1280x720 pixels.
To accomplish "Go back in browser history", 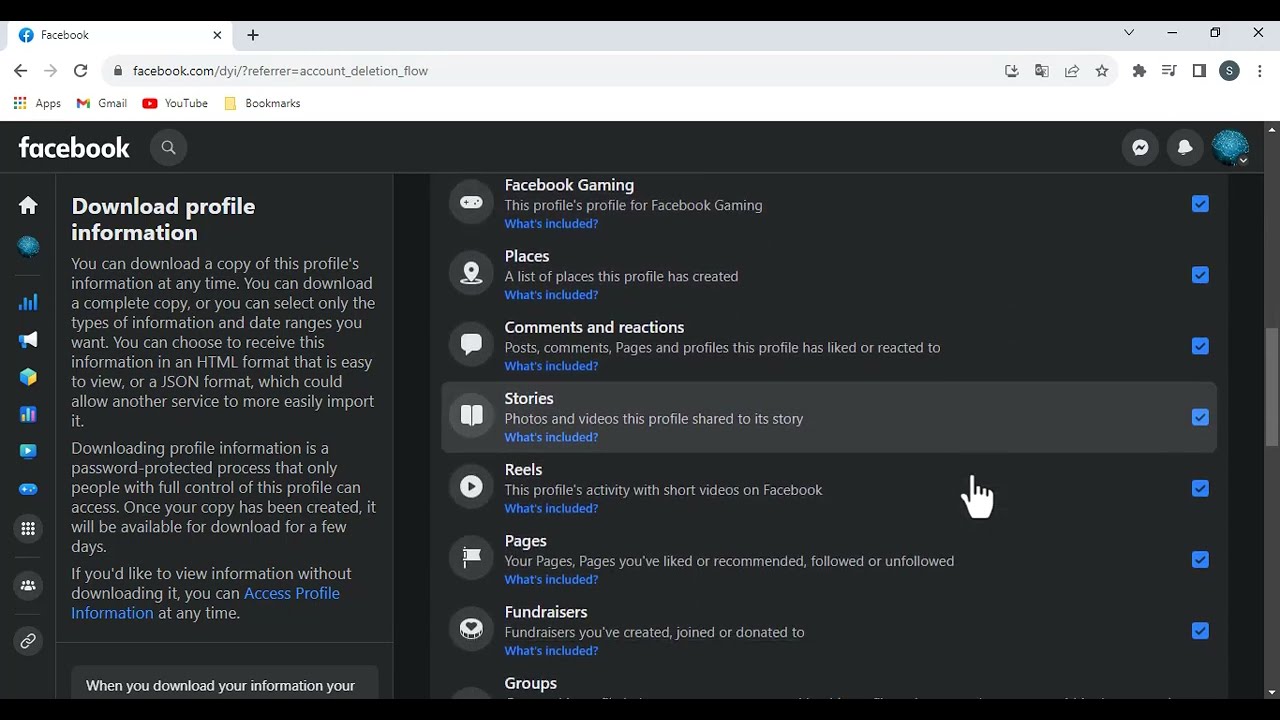I will (x=21, y=71).
